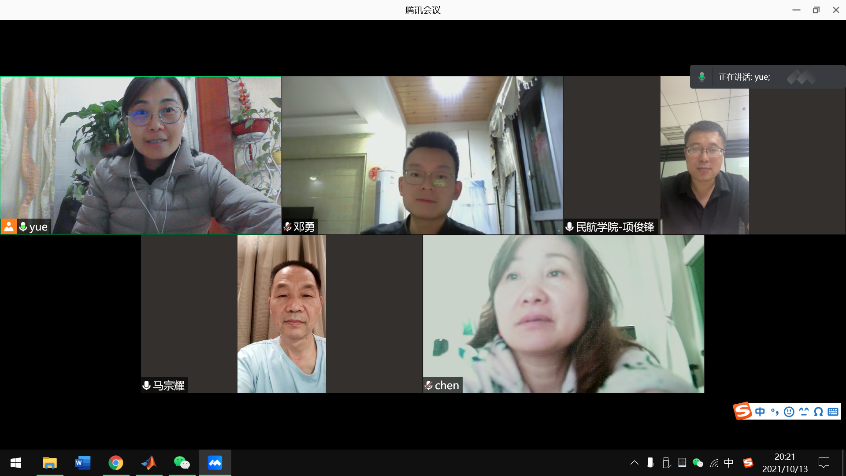Toggle Chinese/English mode on Sogou toolbar
The image size is (846, 476).
point(760,411)
